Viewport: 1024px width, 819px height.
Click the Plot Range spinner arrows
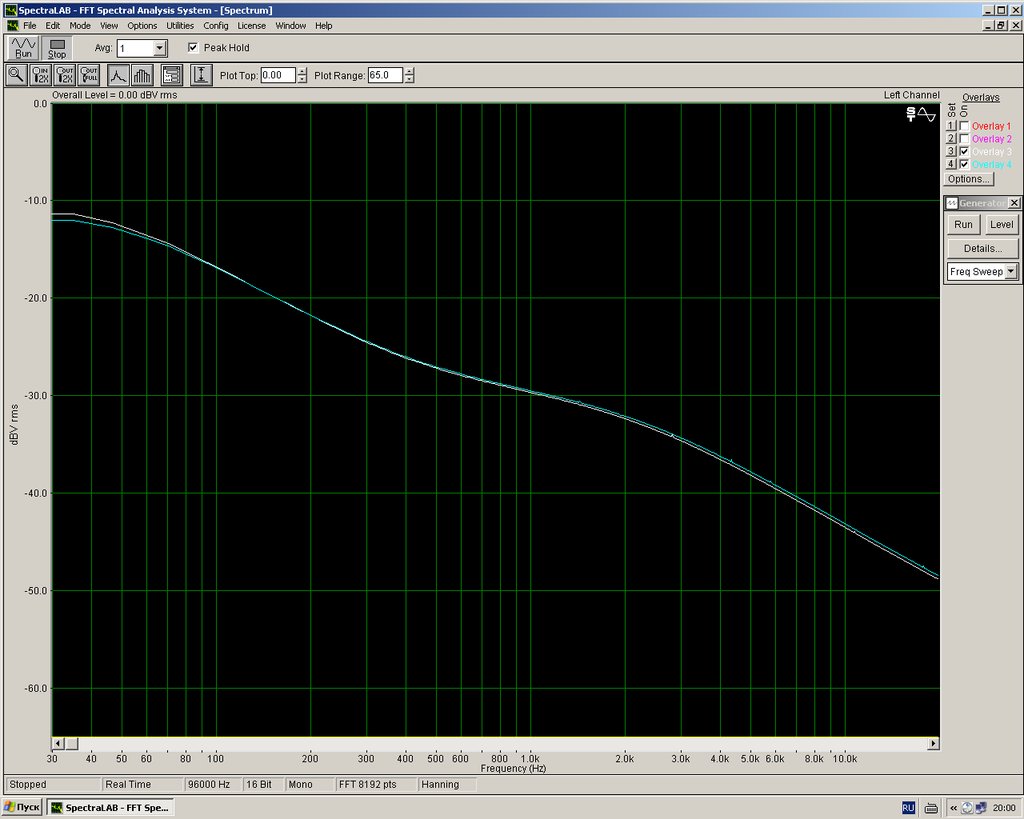coord(409,75)
